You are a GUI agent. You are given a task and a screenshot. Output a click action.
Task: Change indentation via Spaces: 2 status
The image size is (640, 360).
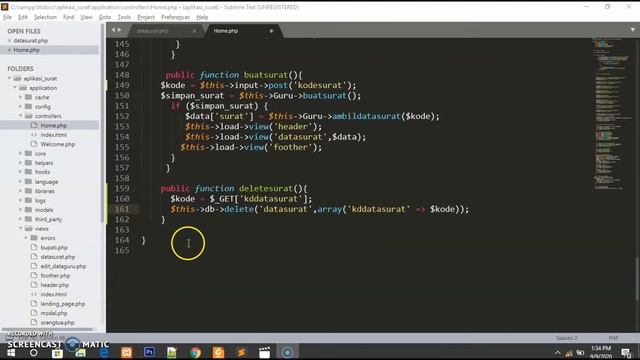pos(567,338)
